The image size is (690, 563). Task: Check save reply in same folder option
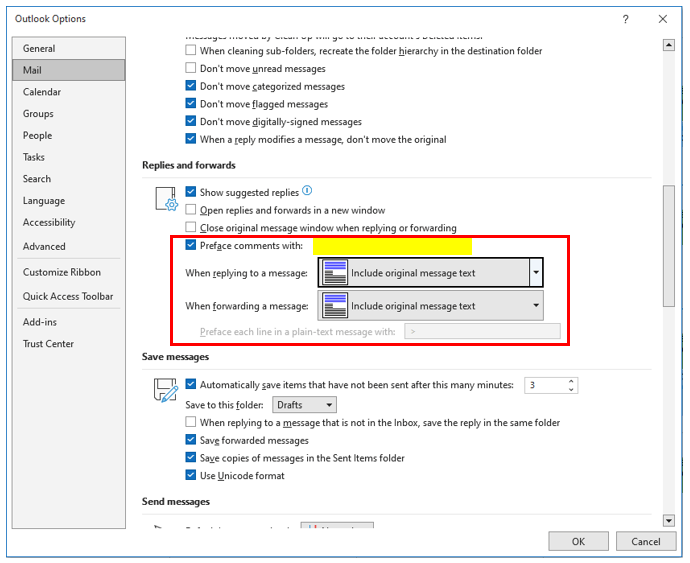click(x=191, y=422)
